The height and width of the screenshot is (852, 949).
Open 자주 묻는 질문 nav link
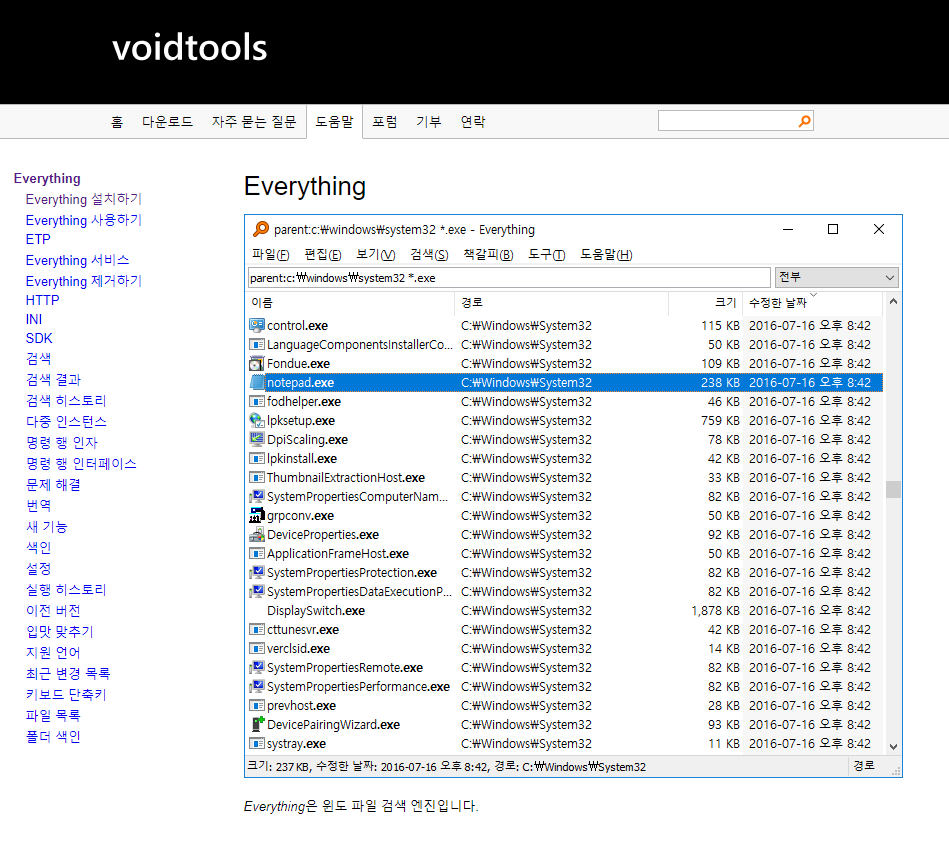254,122
